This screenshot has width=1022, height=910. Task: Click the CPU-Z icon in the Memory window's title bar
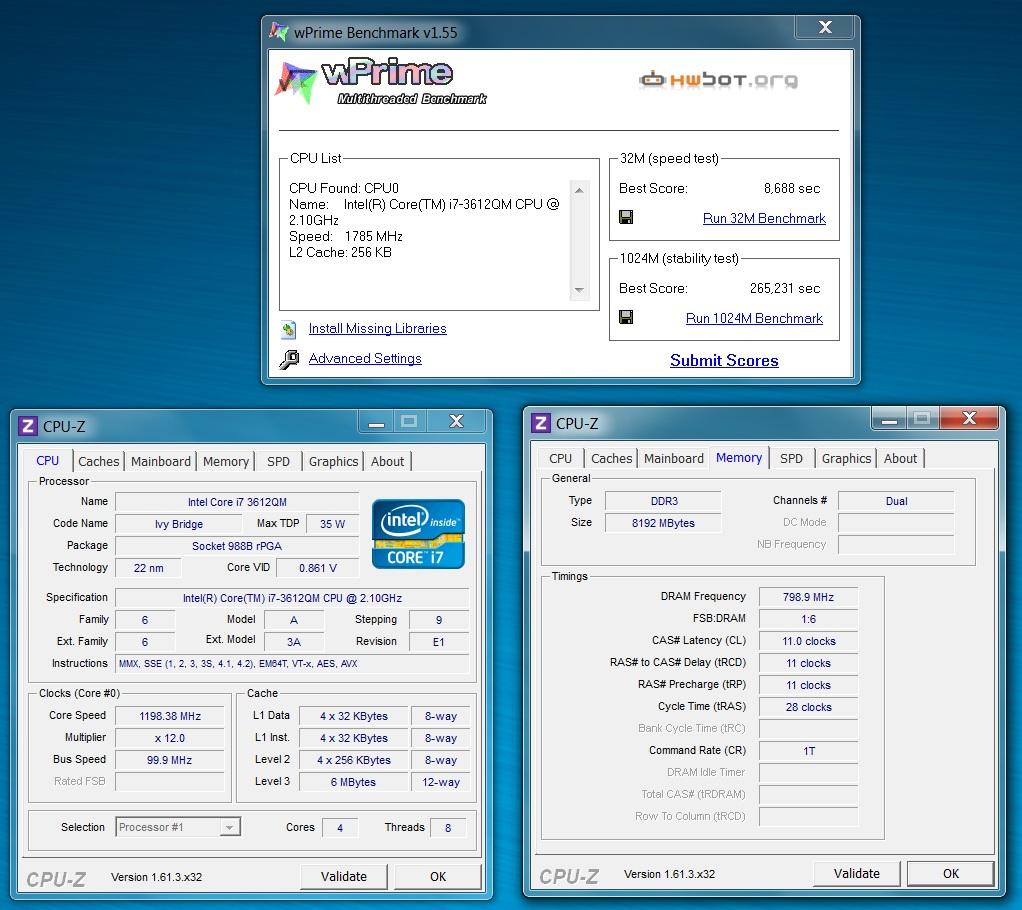541,424
